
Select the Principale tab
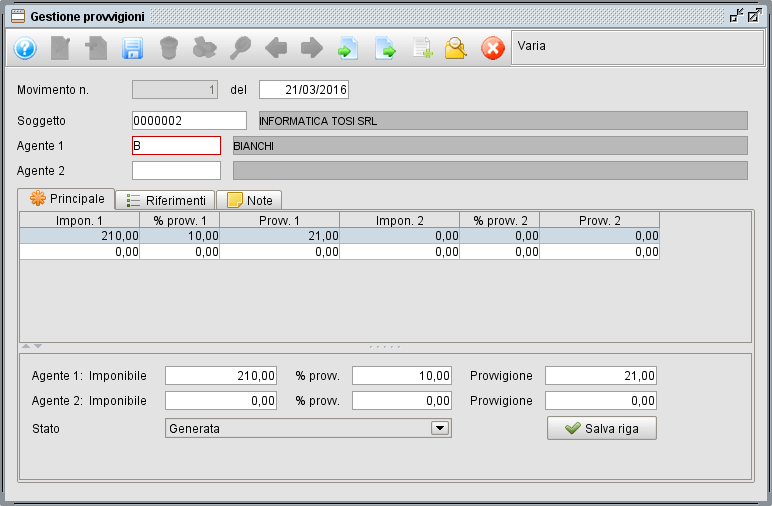[x=66, y=199]
